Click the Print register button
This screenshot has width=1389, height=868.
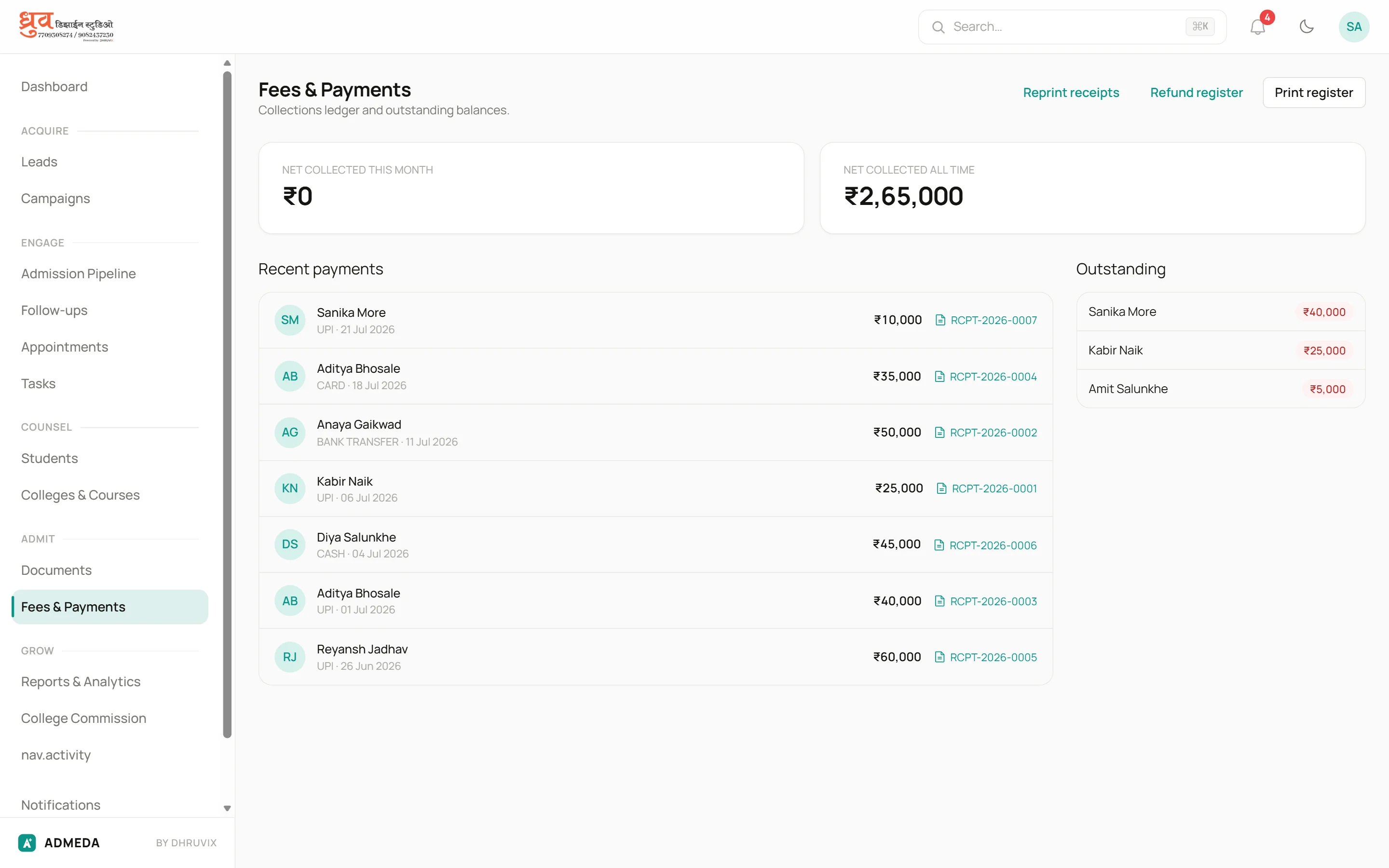pyautogui.click(x=1313, y=93)
